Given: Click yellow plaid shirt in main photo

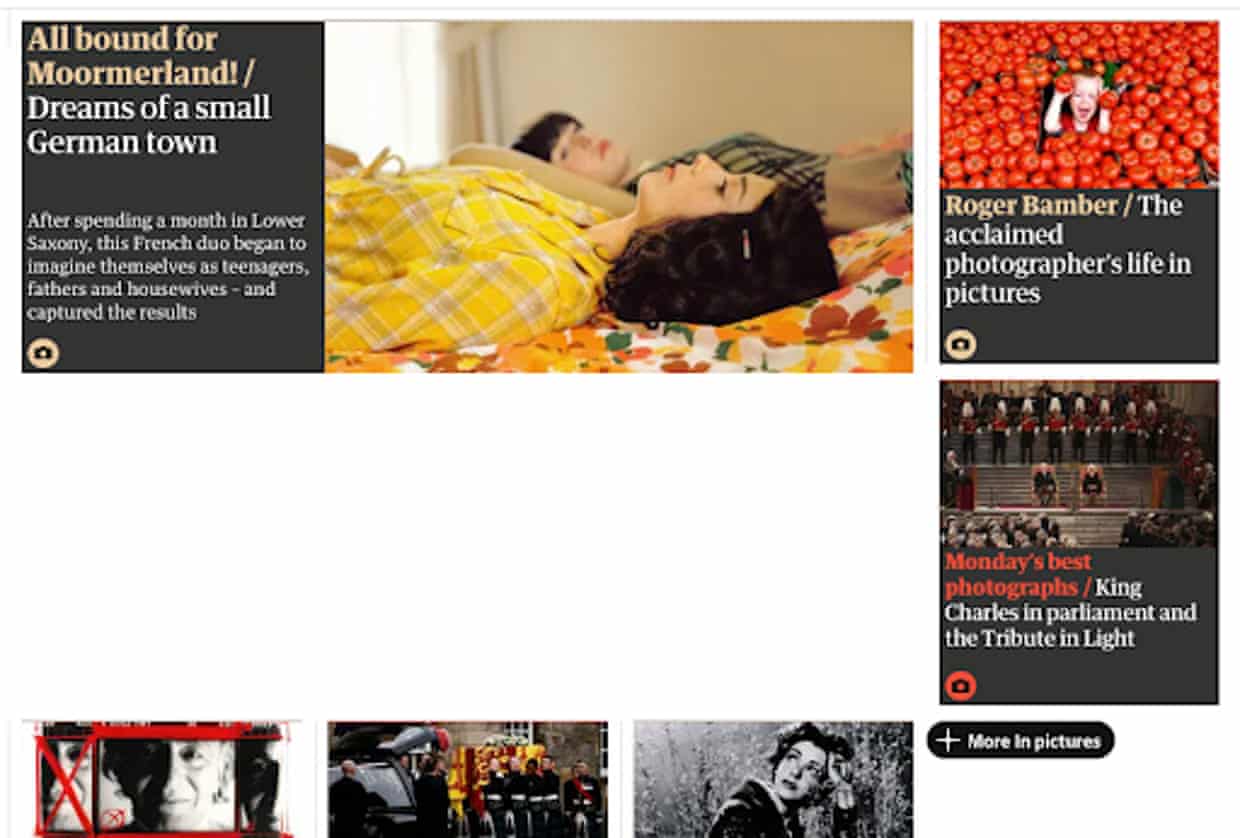Looking at the screenshot, I should click(x=460, y=256).
